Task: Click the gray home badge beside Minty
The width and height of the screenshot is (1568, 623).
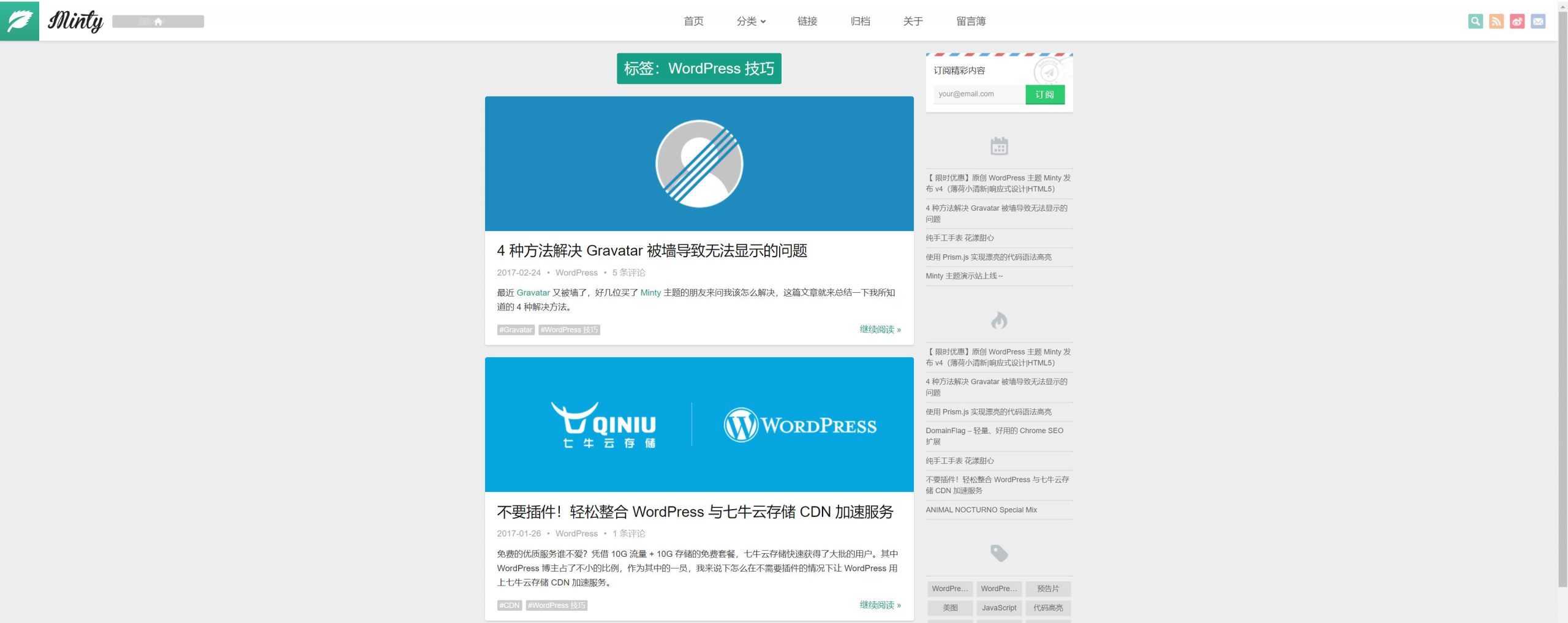Action: tap(158, 21)
